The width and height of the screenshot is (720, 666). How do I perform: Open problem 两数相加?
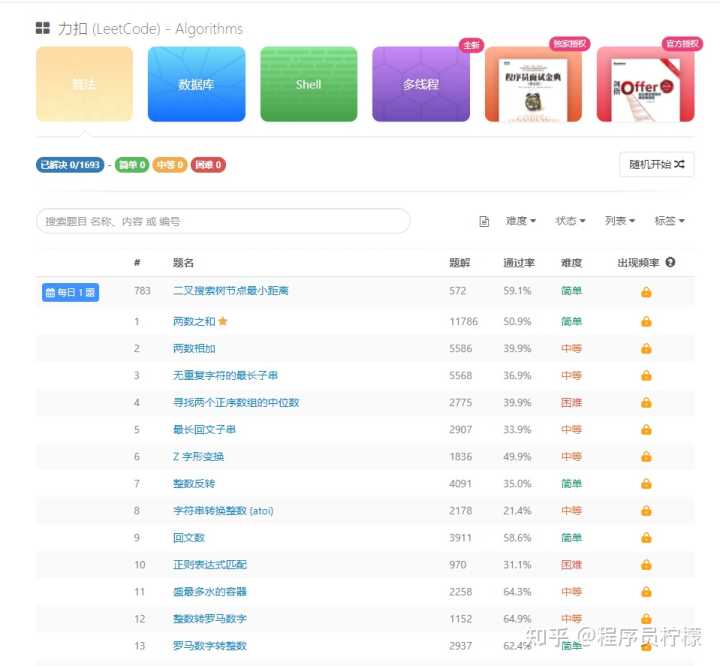pos(194,348)
